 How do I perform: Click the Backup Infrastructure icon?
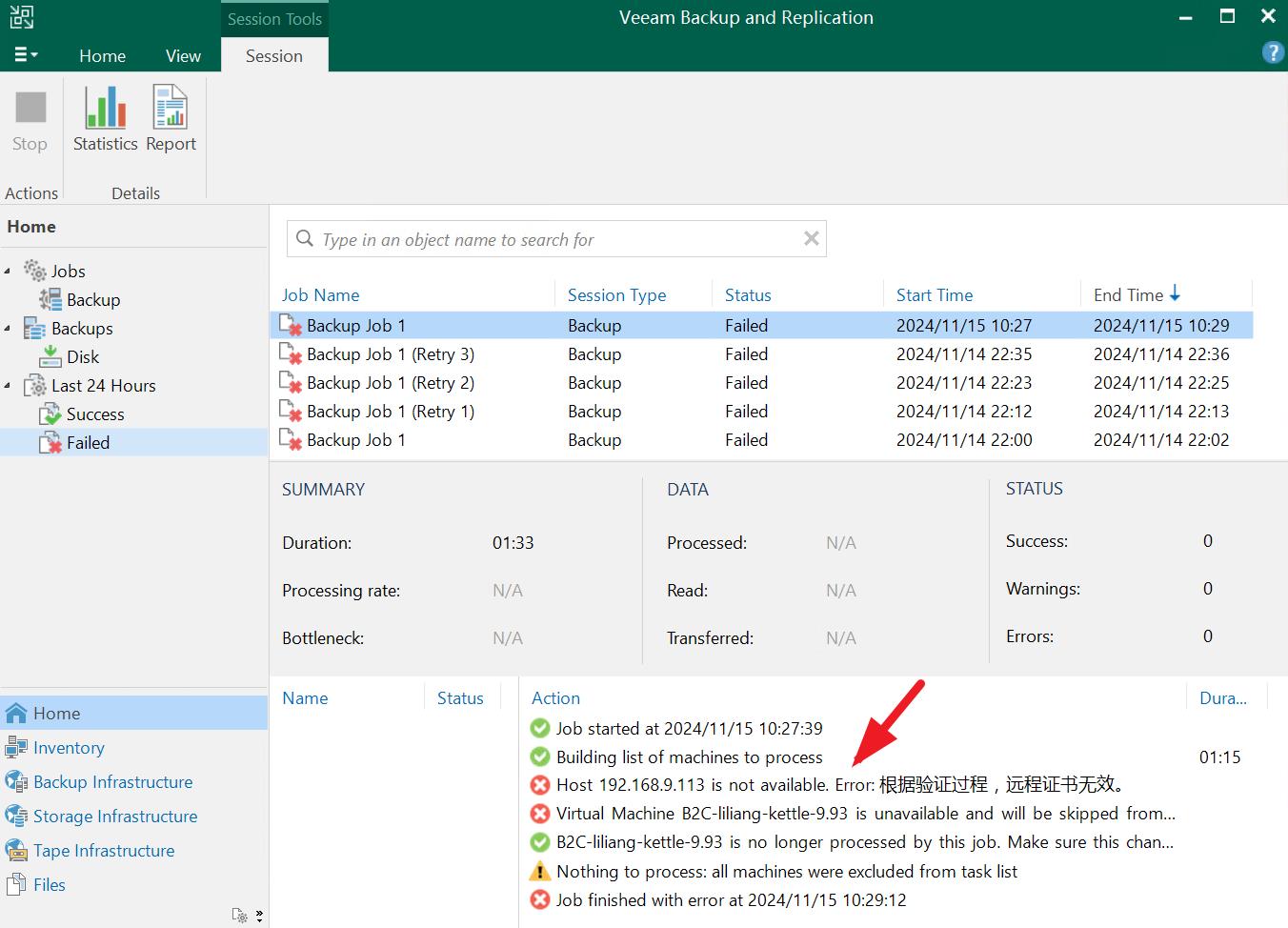click(16, 781)
